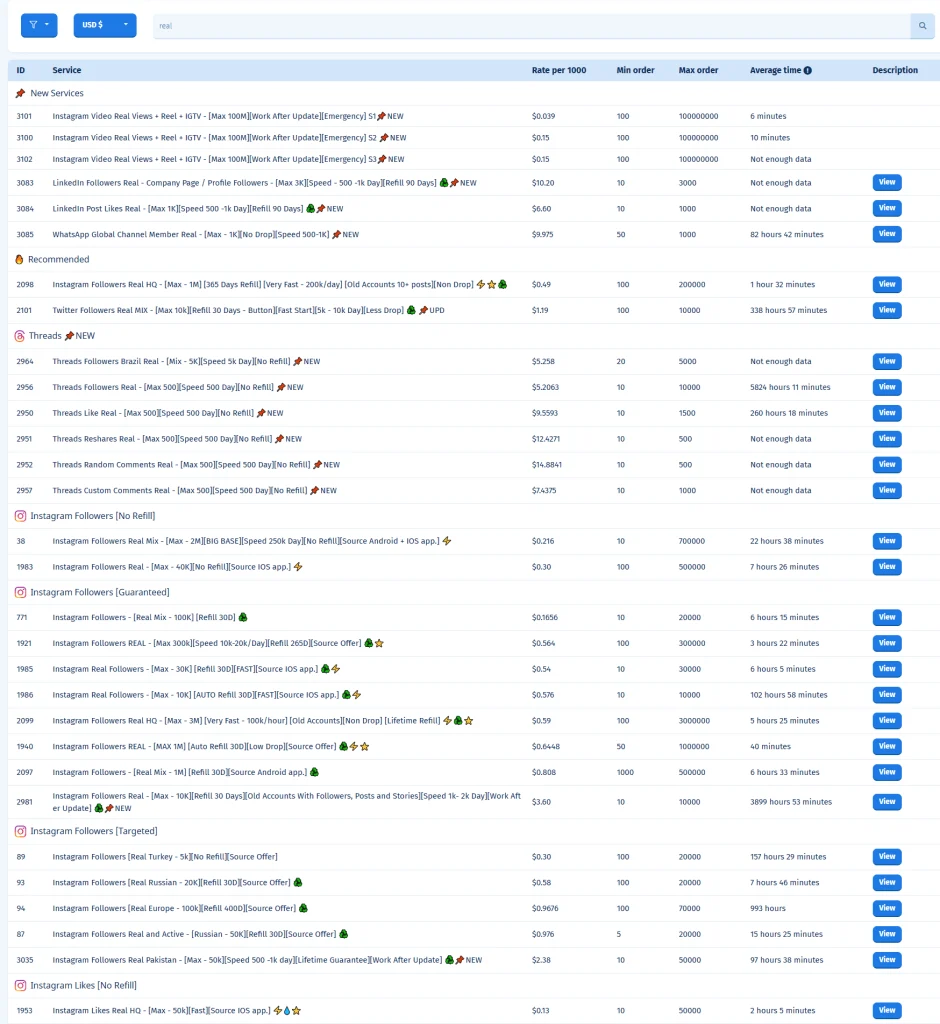The image size is (940, 1024).
Task: Click Instagram icon beside Followers [No Refill]
Action: tap(20, 516)
